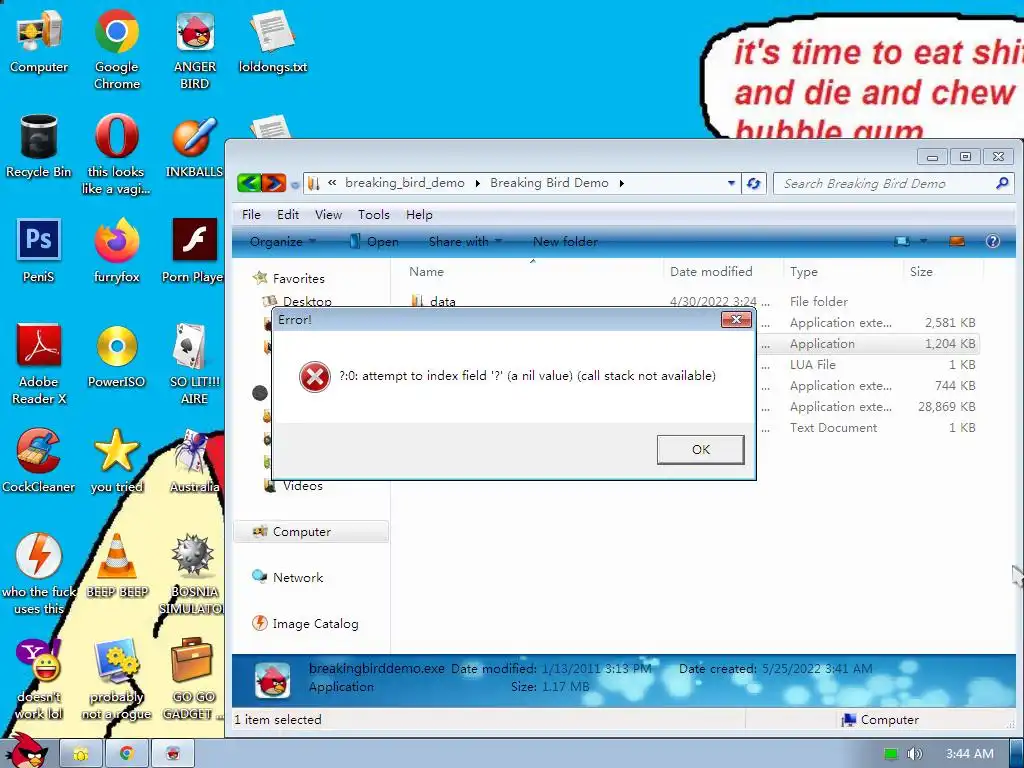Expand the view options dropdown arrow
The width and height of the screenshot is (1024, 768).
[x=923, y=242]
